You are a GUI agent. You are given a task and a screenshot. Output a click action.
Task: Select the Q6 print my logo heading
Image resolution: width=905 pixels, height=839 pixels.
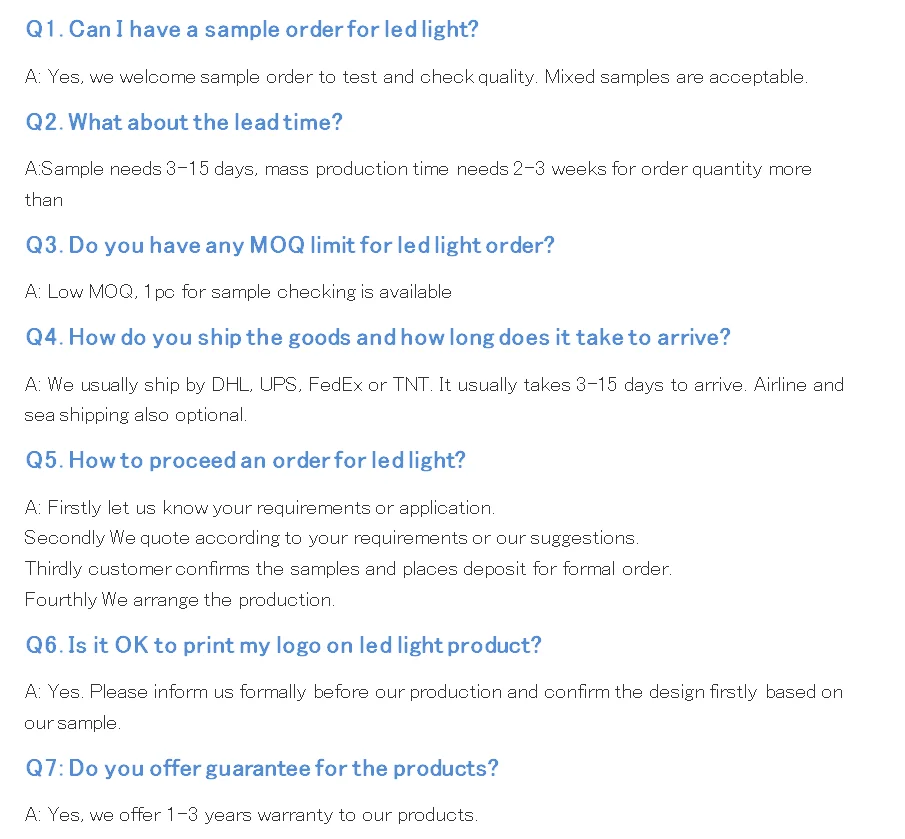click(x=283, y=646)
